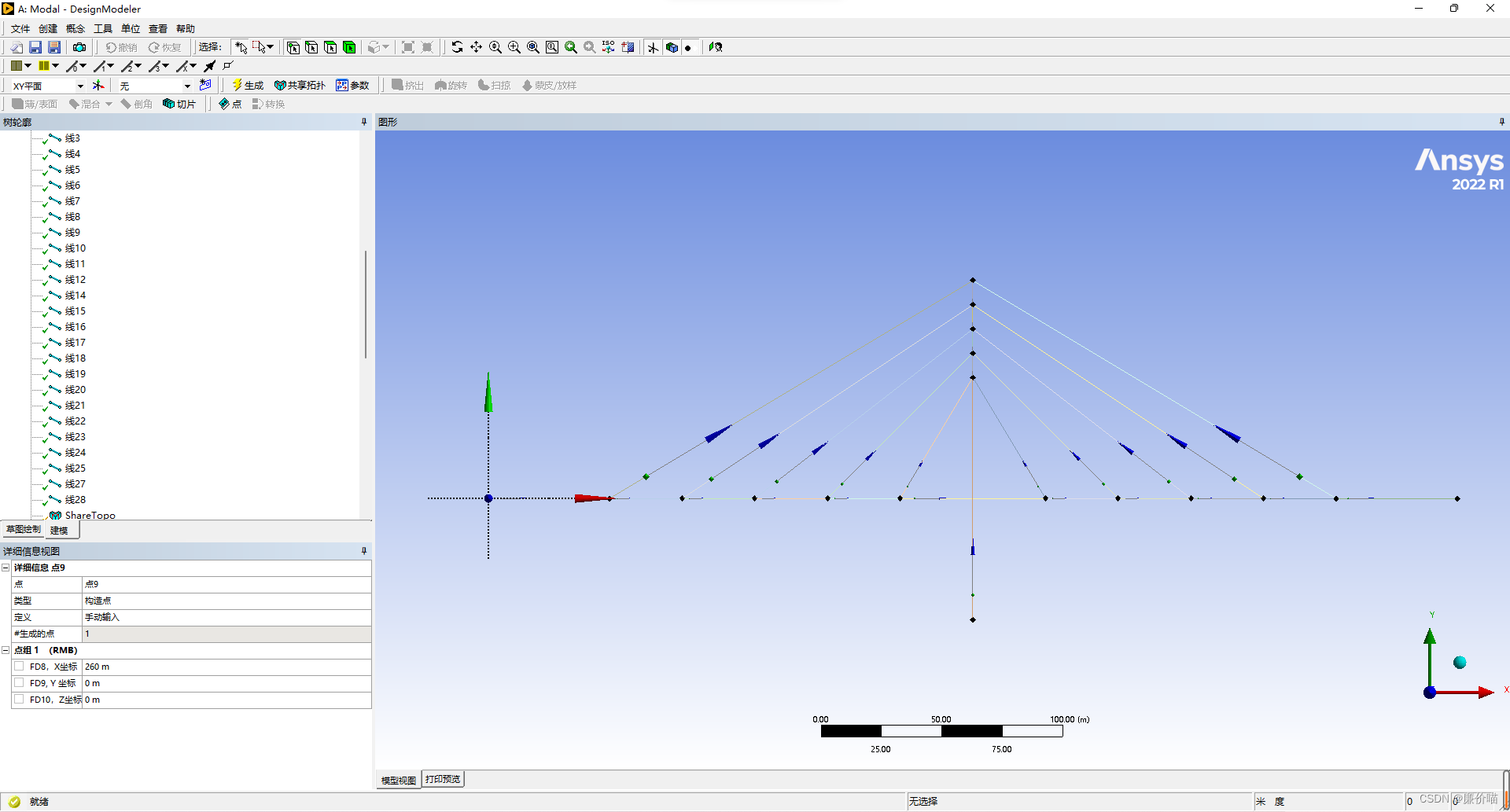This screenshot has height=812, width=1510.
Task: Activate the single select cursor tool
Action: 241,48
